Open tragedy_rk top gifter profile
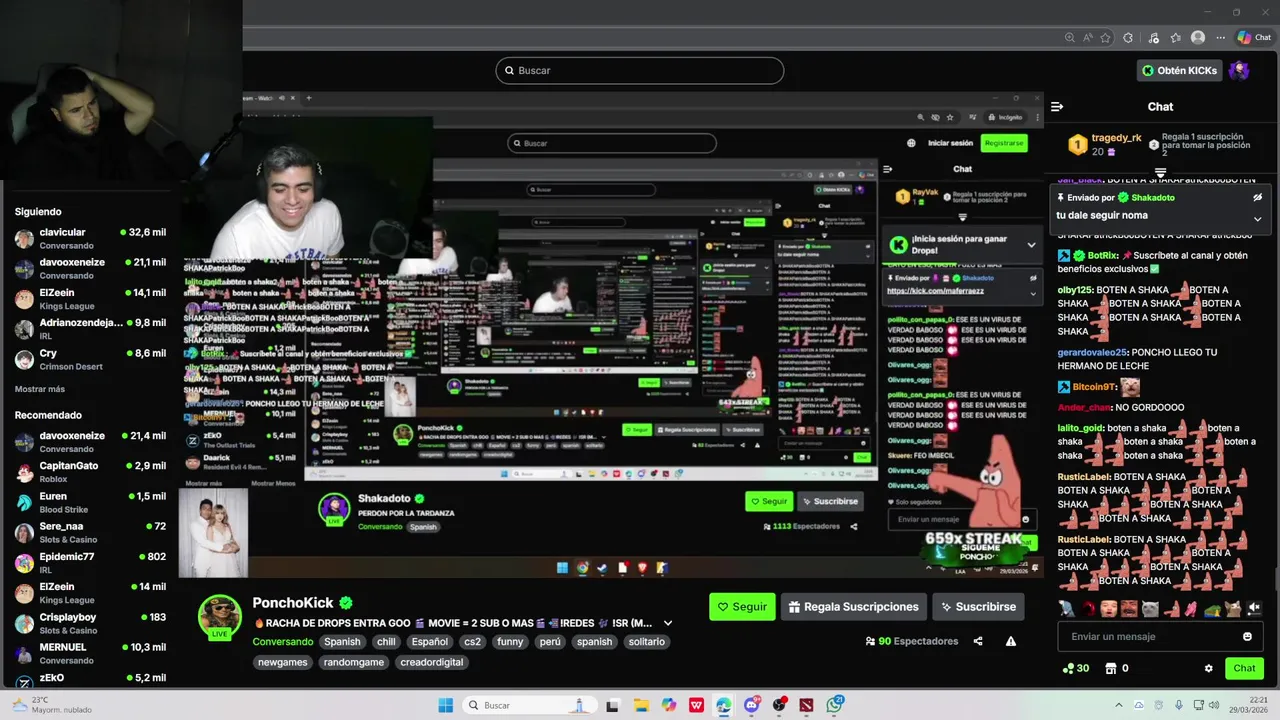The image size is (1280, 720). pos(1116,138)
